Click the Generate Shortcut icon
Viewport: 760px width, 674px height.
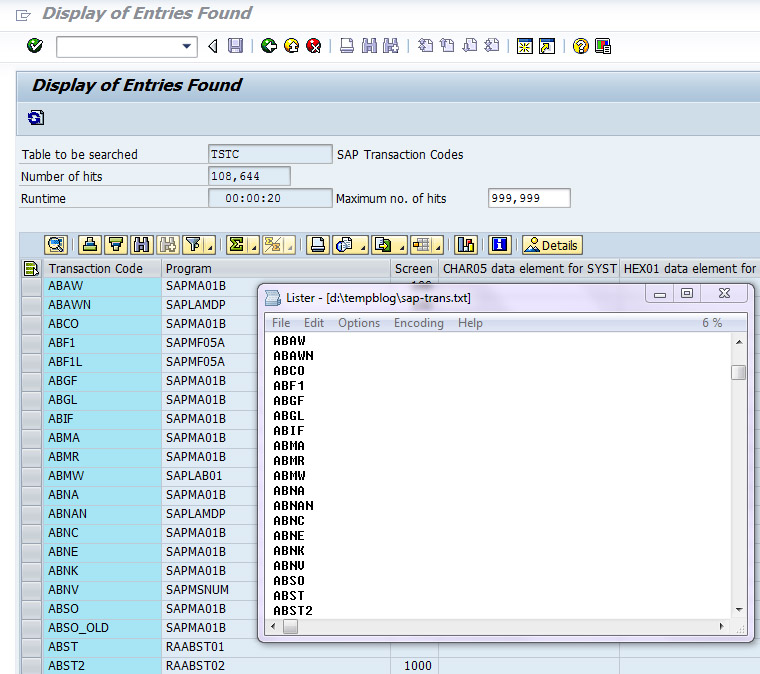[x=547, y=47]
